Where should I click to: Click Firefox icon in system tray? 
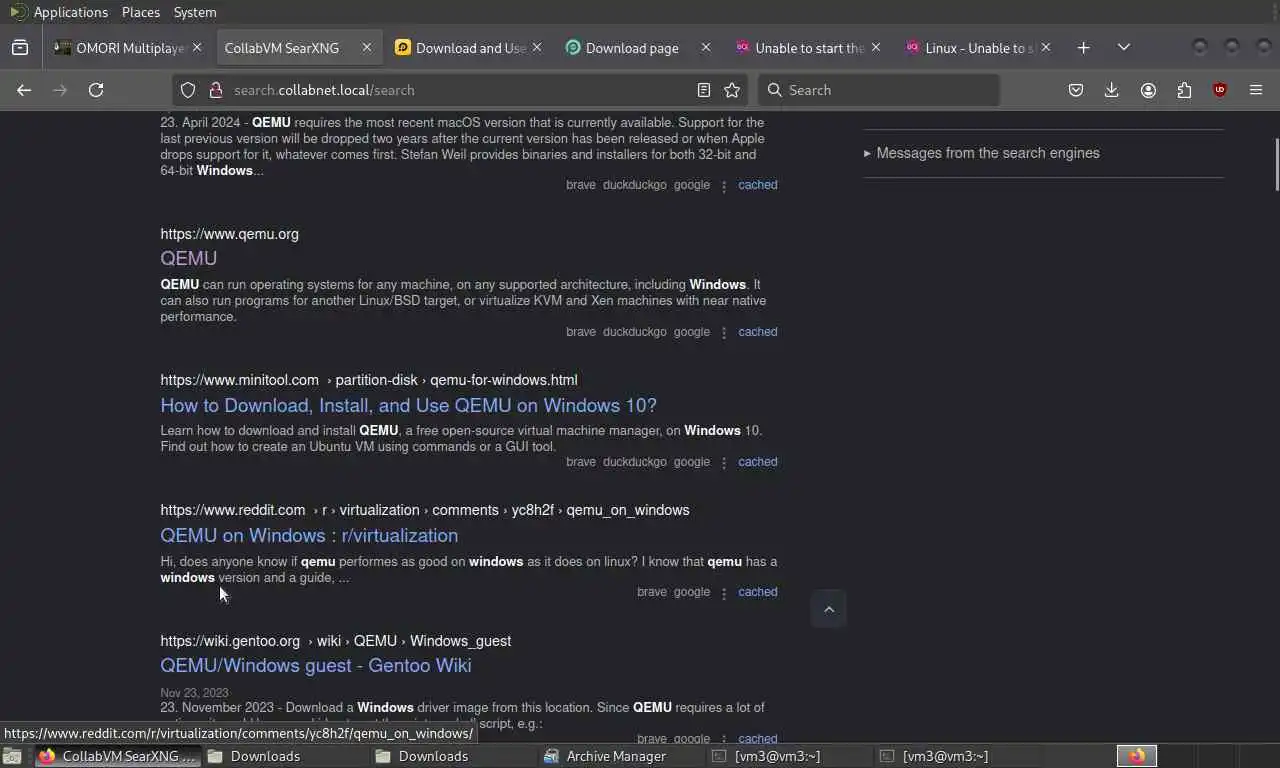(x=1137, y=756)
